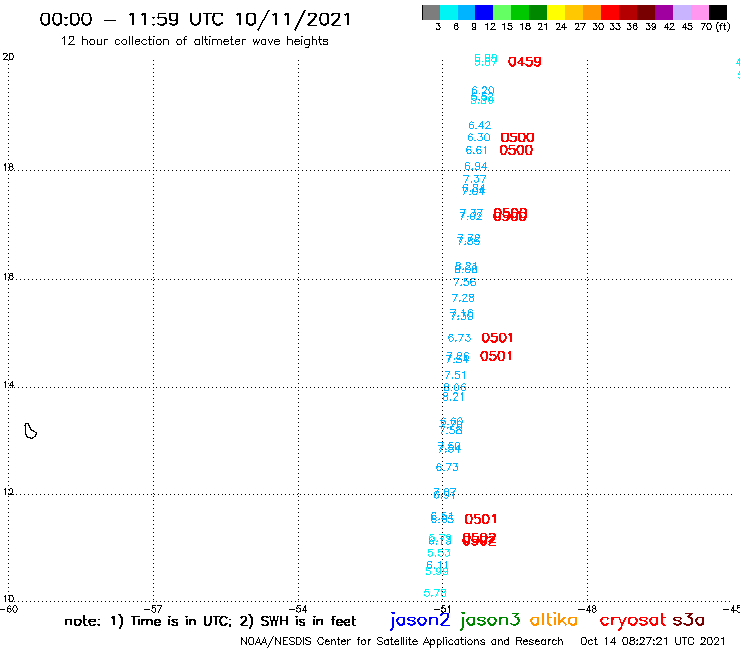Click the '-48' longitude axis label
740x650 pixels.
click(x=588, y=609)
